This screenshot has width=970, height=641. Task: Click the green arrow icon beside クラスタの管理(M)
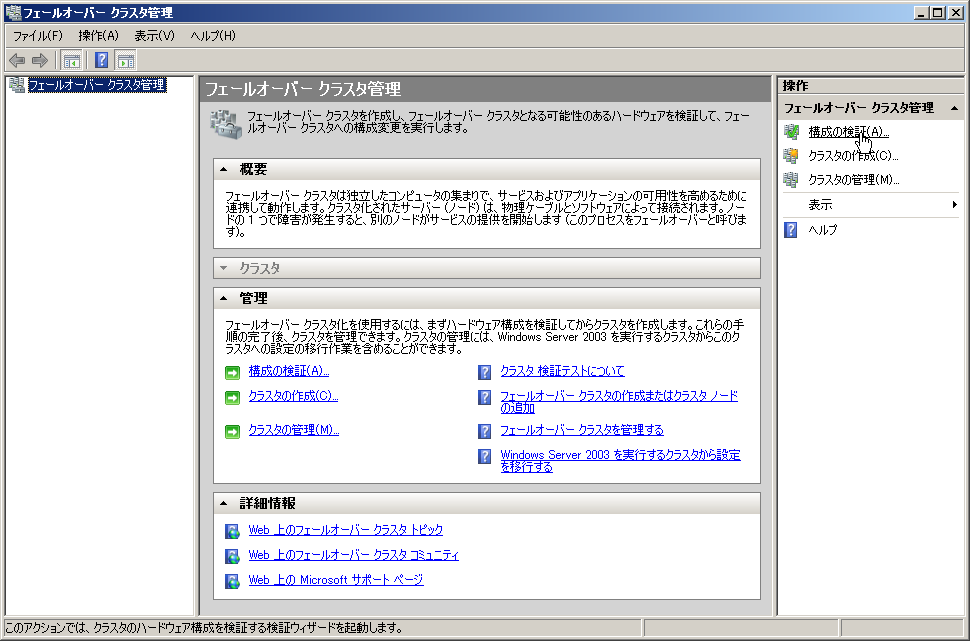coord(233,431)
